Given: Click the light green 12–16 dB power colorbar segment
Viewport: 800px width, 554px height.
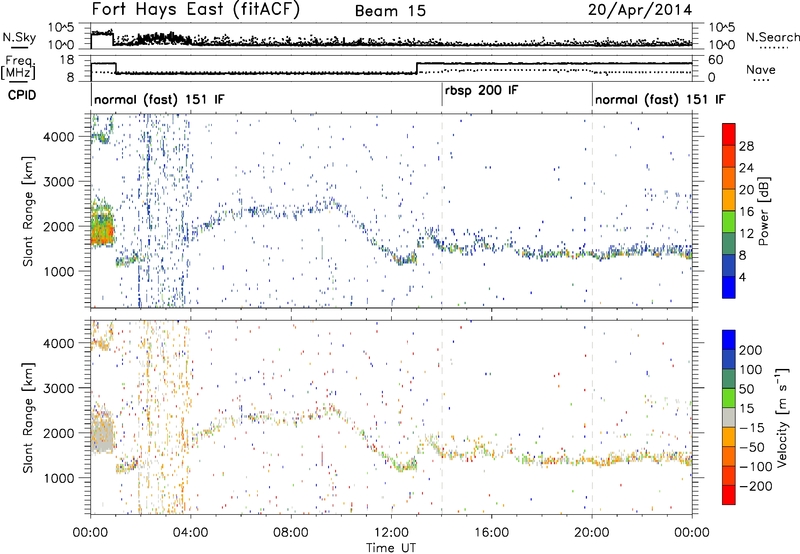Looking at the screenshot, I should 729,222.
